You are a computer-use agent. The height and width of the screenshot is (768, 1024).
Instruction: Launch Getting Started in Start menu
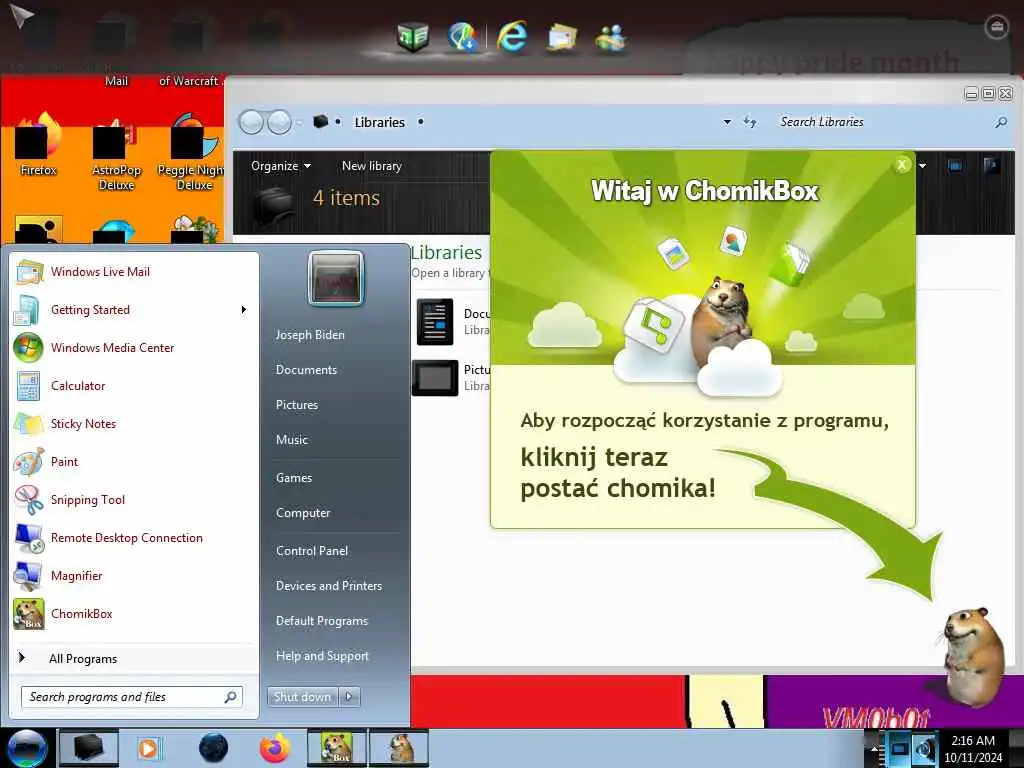(134, 310)
